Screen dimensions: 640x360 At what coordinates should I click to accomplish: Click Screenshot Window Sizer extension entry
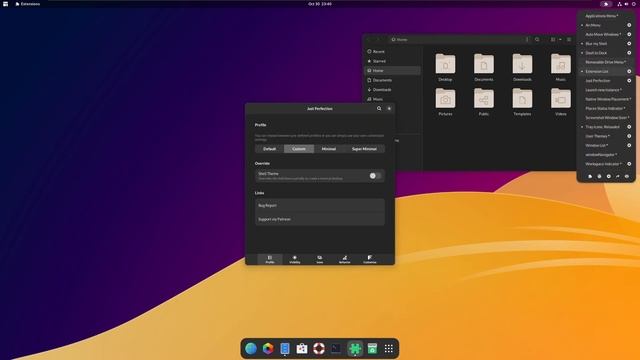pos(606,118)
